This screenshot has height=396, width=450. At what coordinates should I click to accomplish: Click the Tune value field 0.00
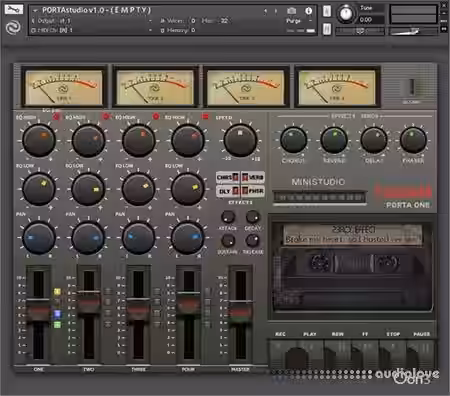pos(371,20)
